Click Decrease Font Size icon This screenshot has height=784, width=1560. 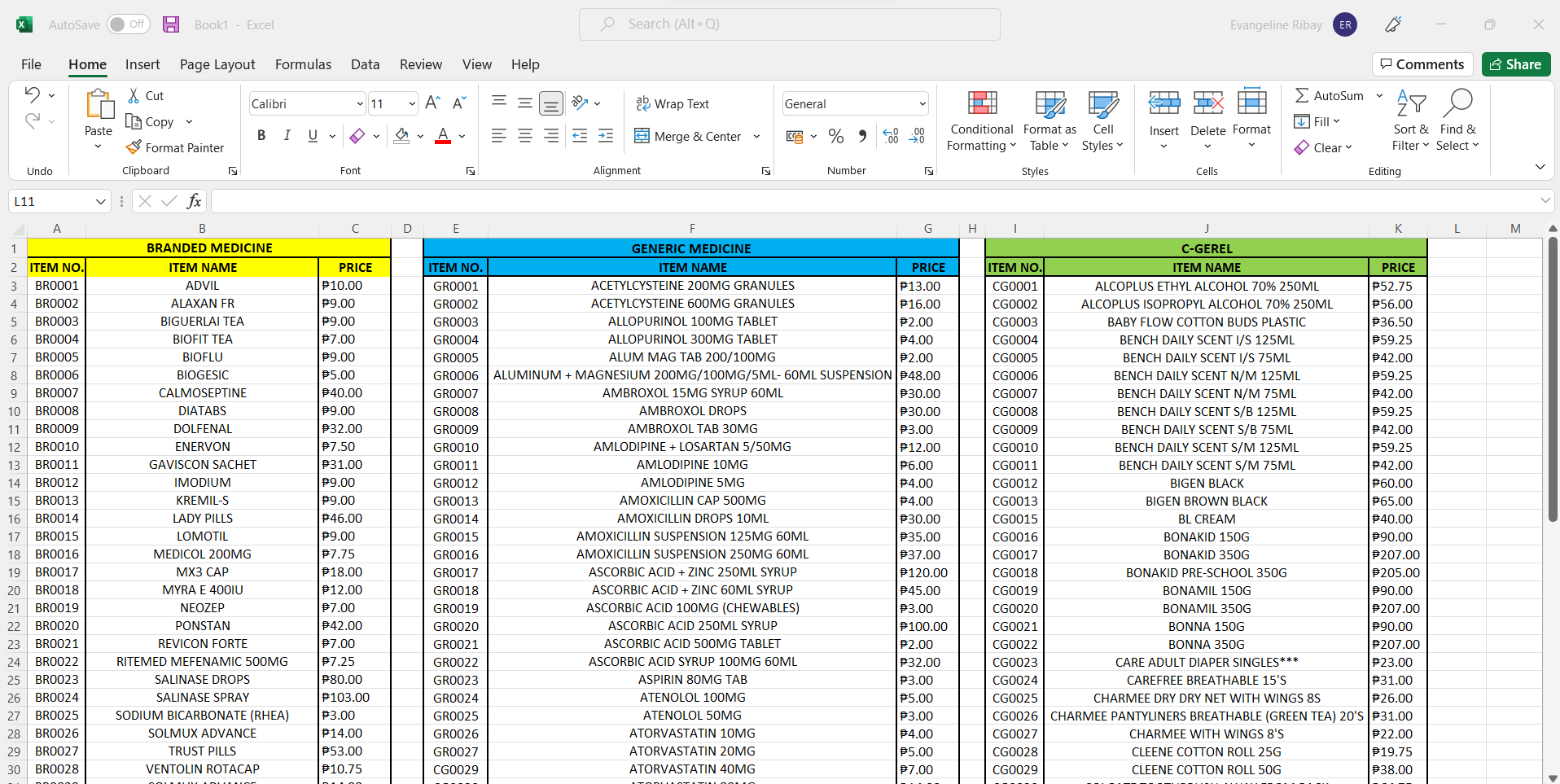(x=459, y=103)
